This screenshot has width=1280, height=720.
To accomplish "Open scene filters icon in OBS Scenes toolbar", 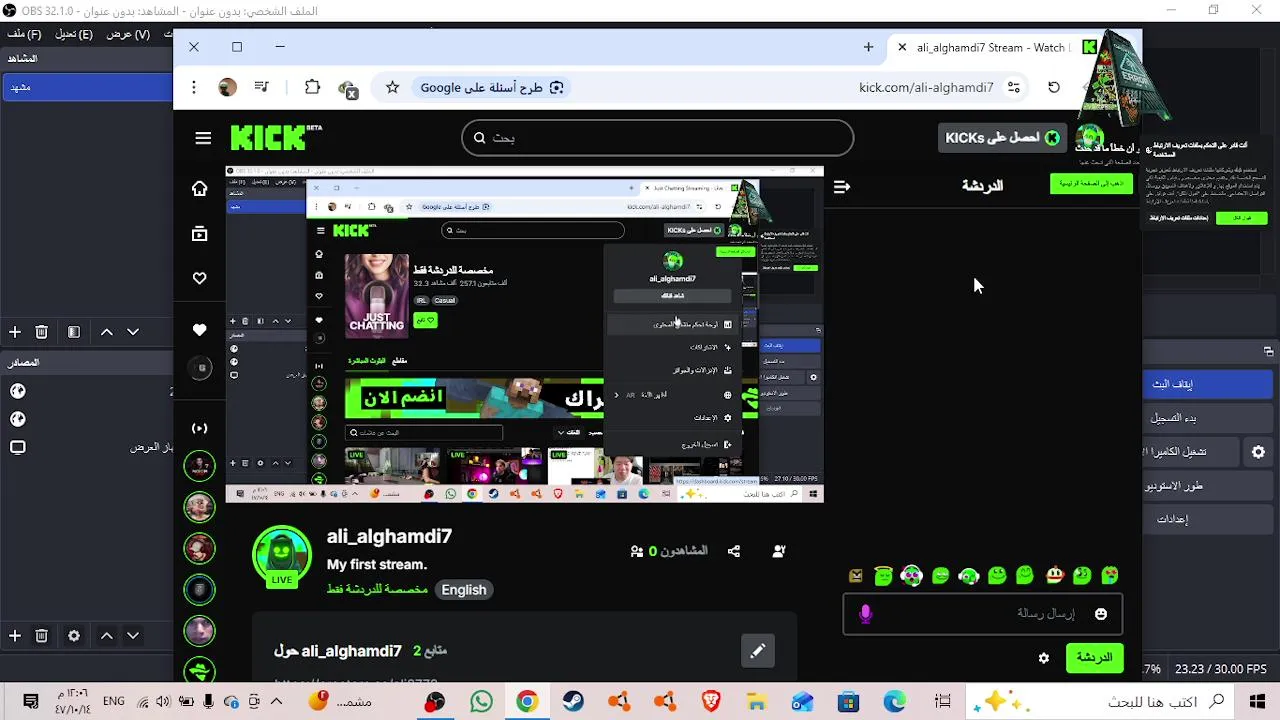I will coord(74,332).
